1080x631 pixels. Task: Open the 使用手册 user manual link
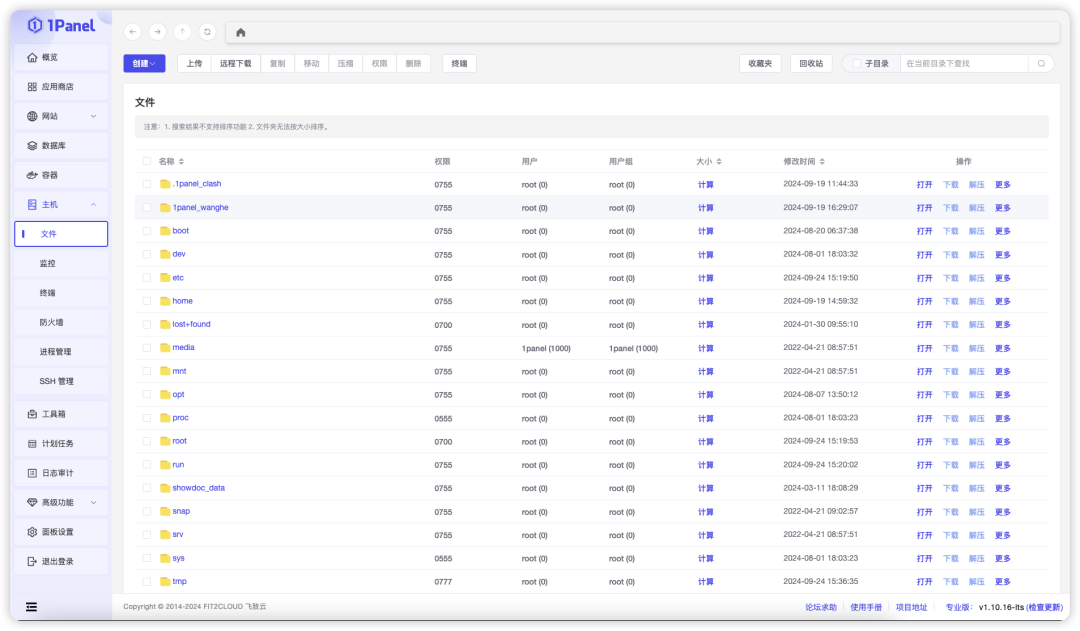point(866,607)
